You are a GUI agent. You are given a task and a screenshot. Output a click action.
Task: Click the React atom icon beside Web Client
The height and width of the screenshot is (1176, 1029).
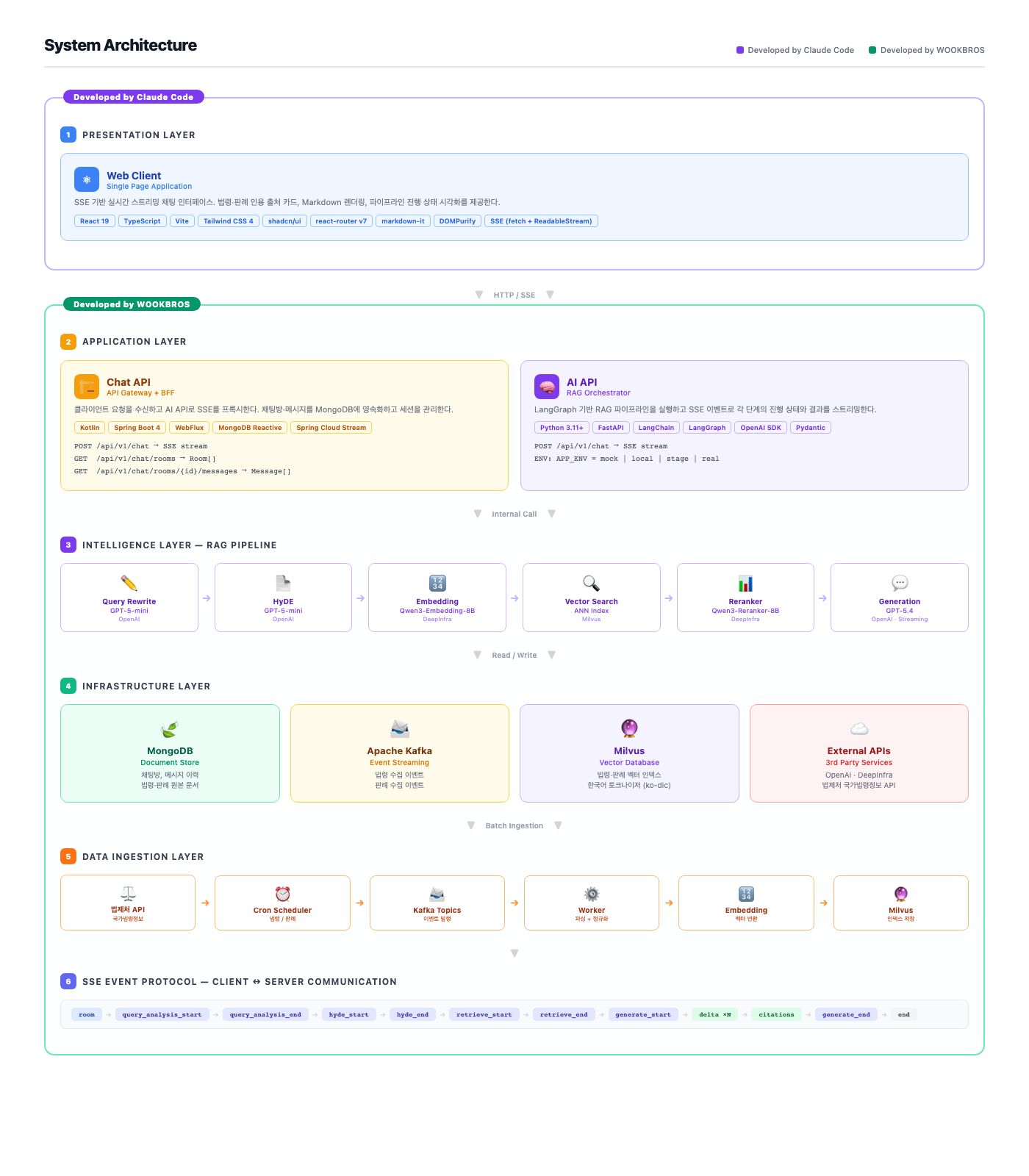point(87,180)
